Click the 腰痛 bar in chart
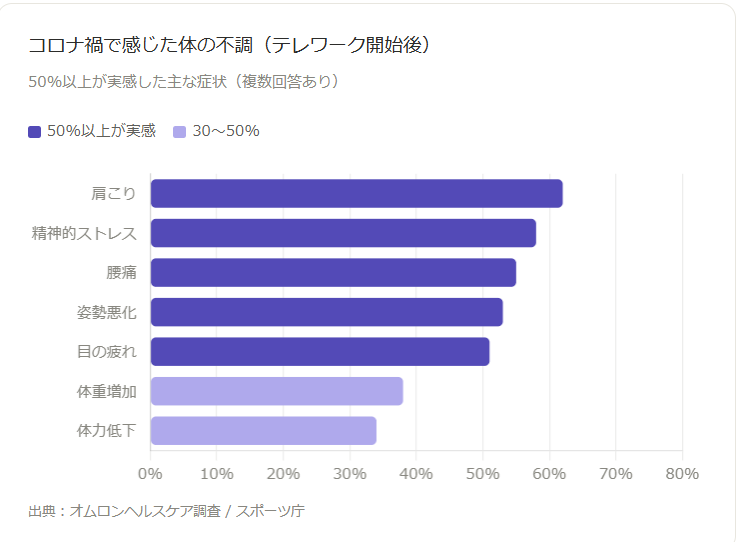738x542 pixels. click(x=333, y=273)
